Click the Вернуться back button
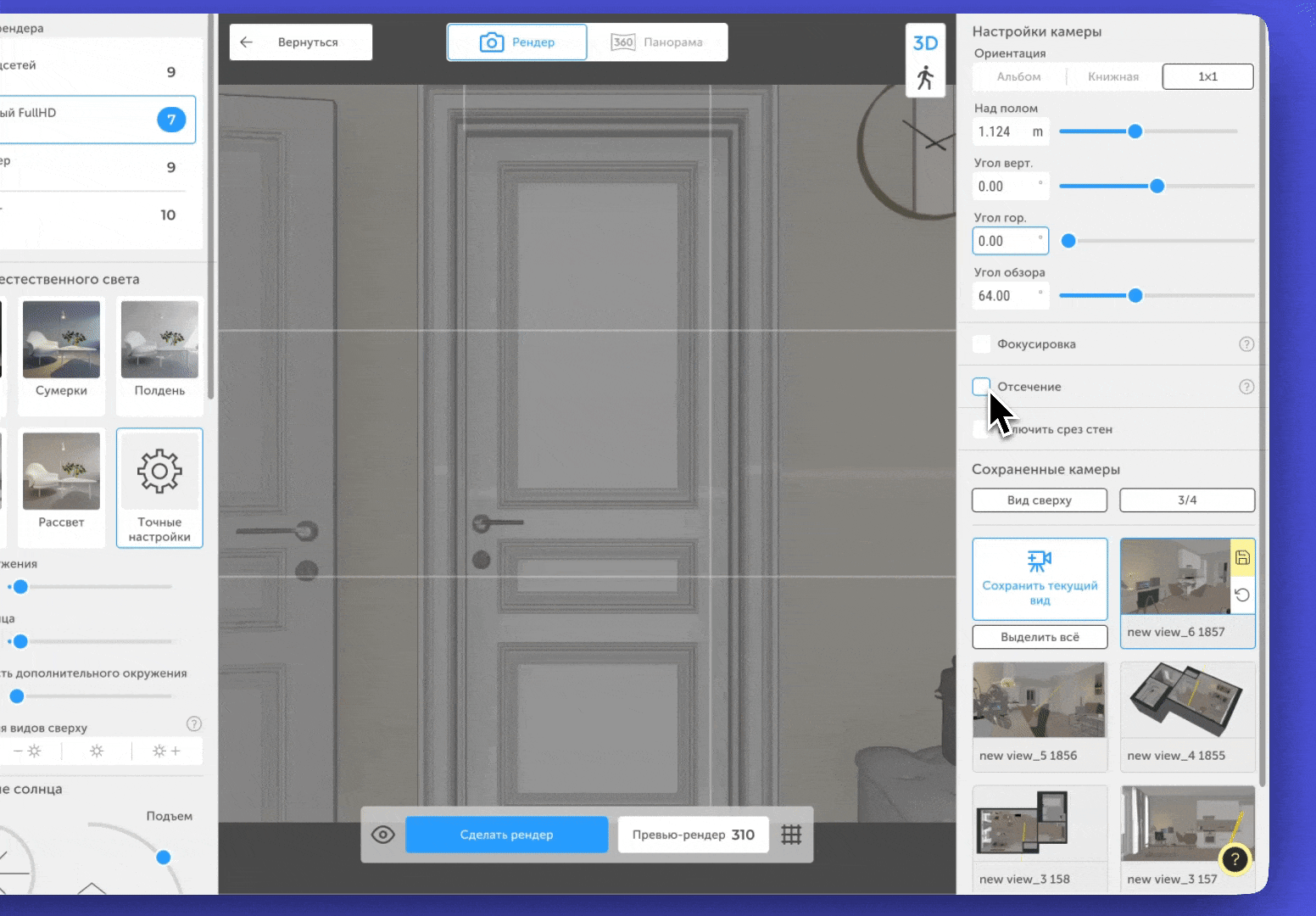The image size is (1316, 916). (300, 42)
